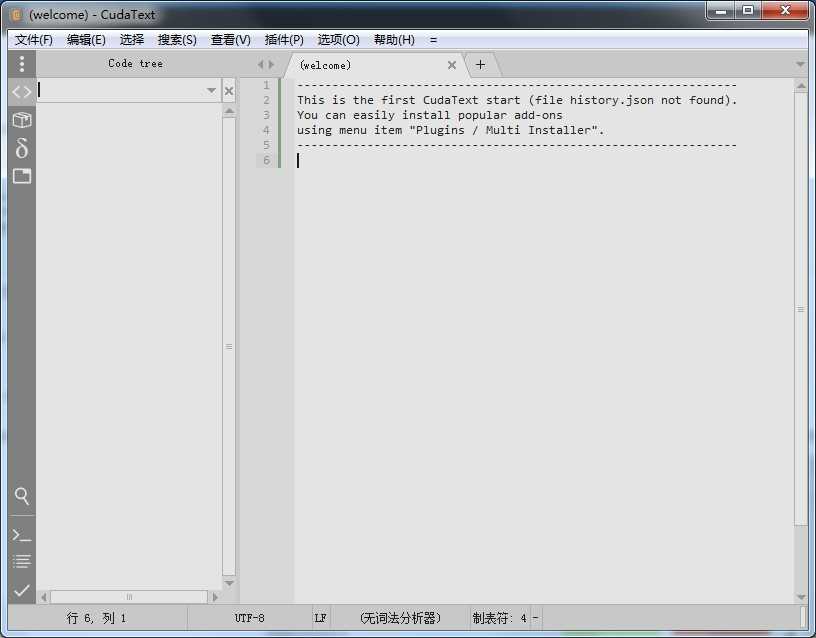This screenshot has height=638, width=816.
Task: Open the 选择 menu
Action: [x=131, y=40]
